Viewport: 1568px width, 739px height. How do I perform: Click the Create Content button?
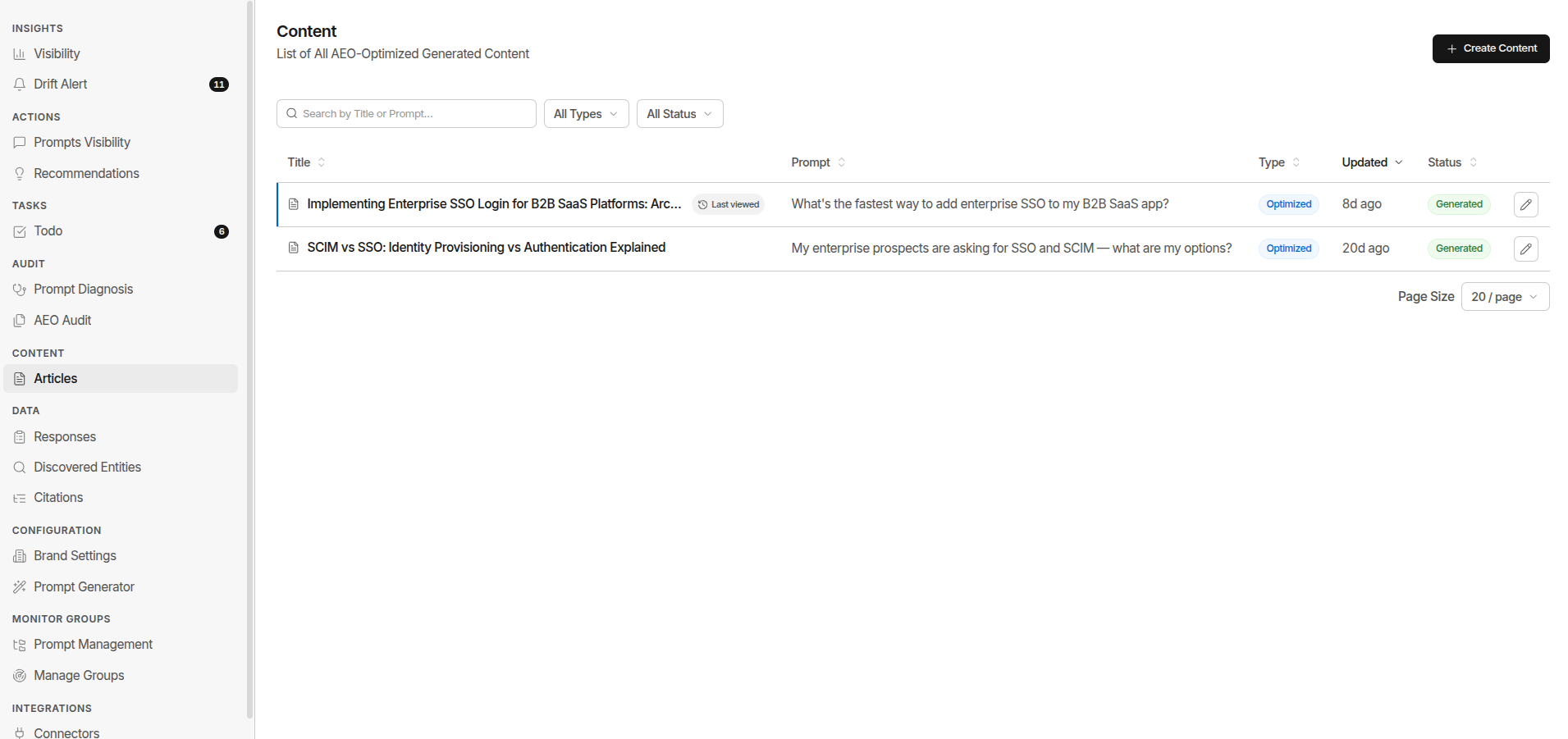pyautogui.click(x=1491, y=48)
